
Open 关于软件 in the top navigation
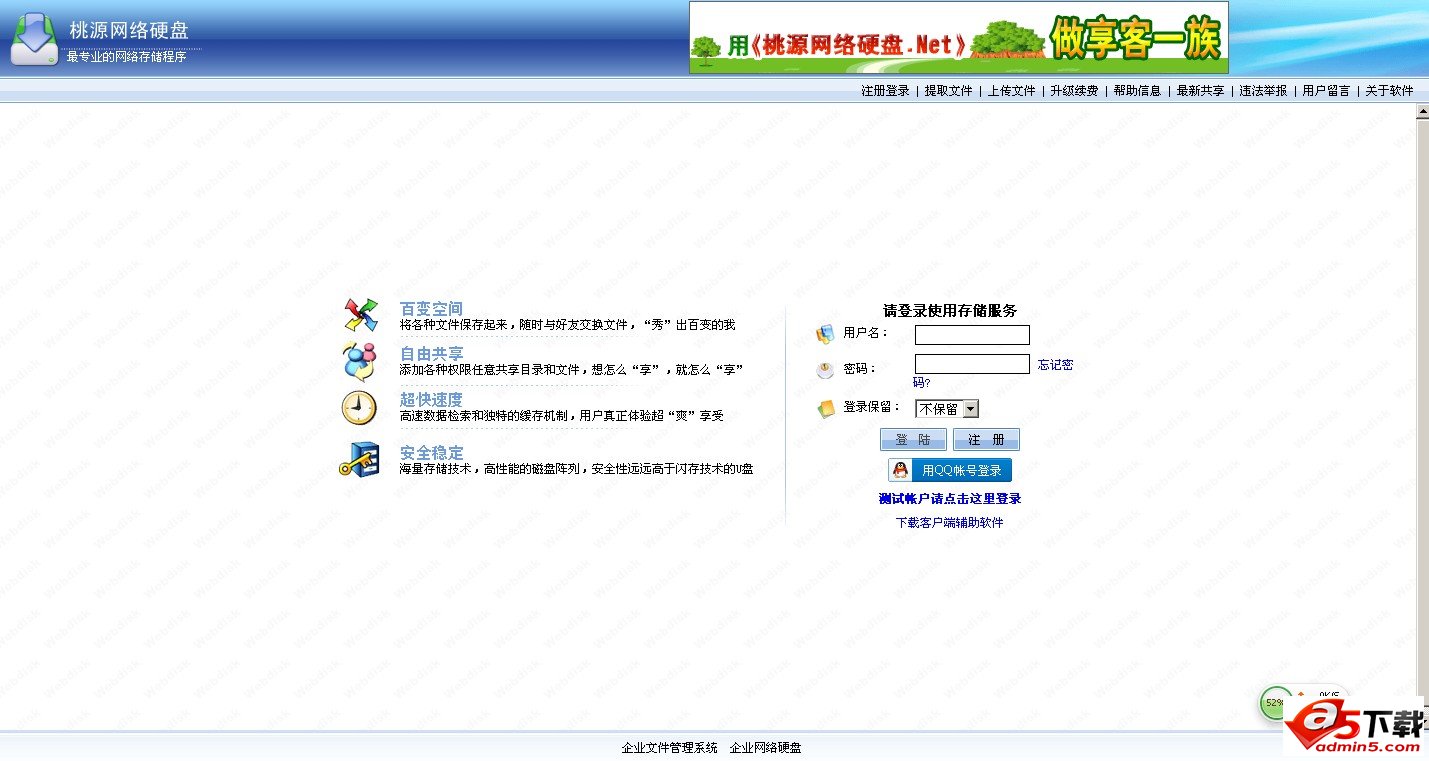tap(1389, 91)
